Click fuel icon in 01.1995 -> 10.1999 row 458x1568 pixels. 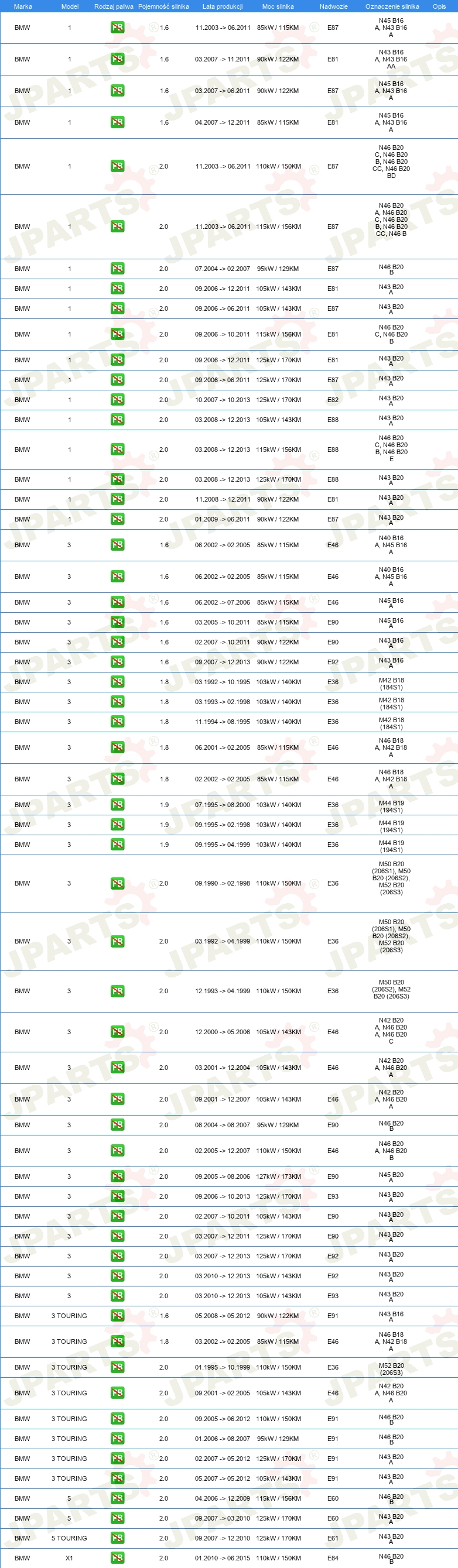tap(118, 1367)
